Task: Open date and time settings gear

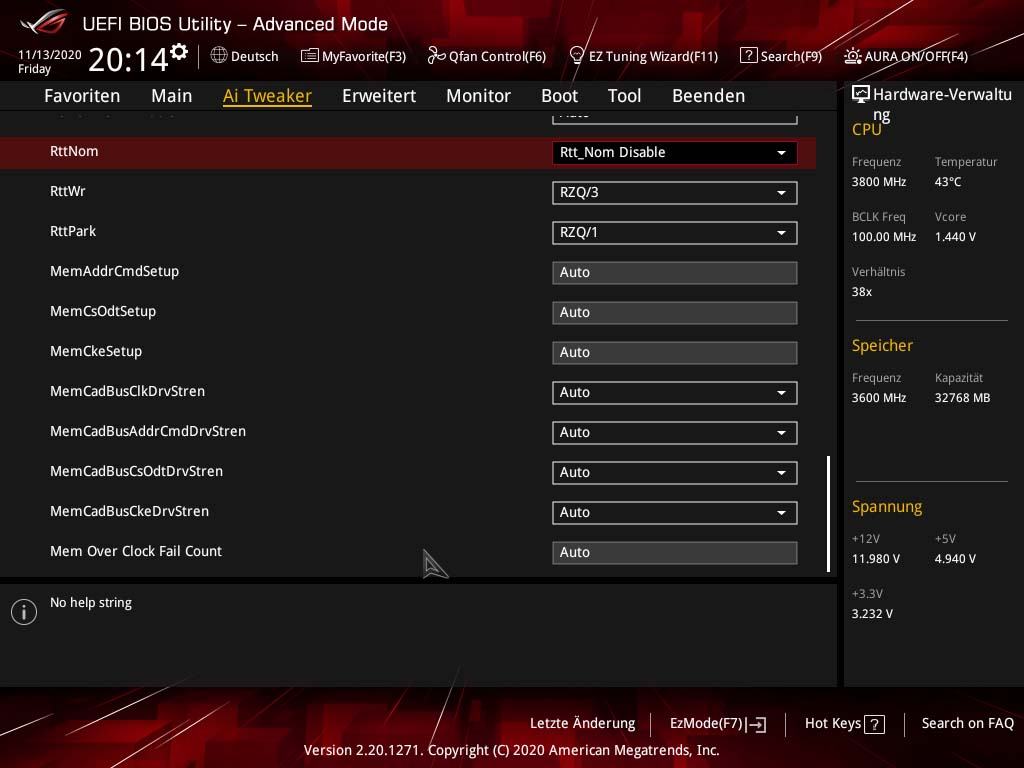Action: 179,52
